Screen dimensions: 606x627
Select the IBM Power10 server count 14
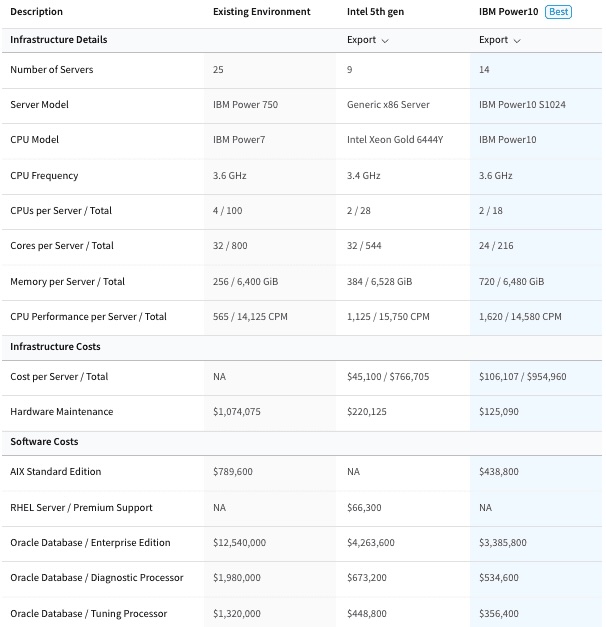pos(484,70)
